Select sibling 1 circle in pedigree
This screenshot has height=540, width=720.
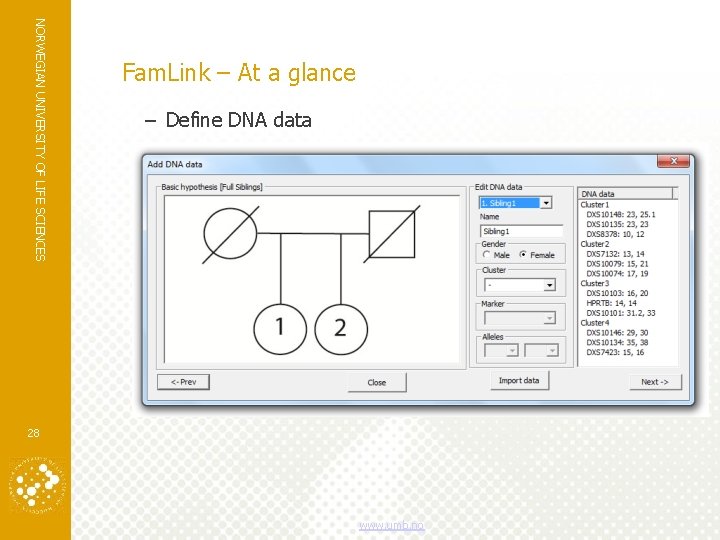pyautogui.click(x=280, y=329)
